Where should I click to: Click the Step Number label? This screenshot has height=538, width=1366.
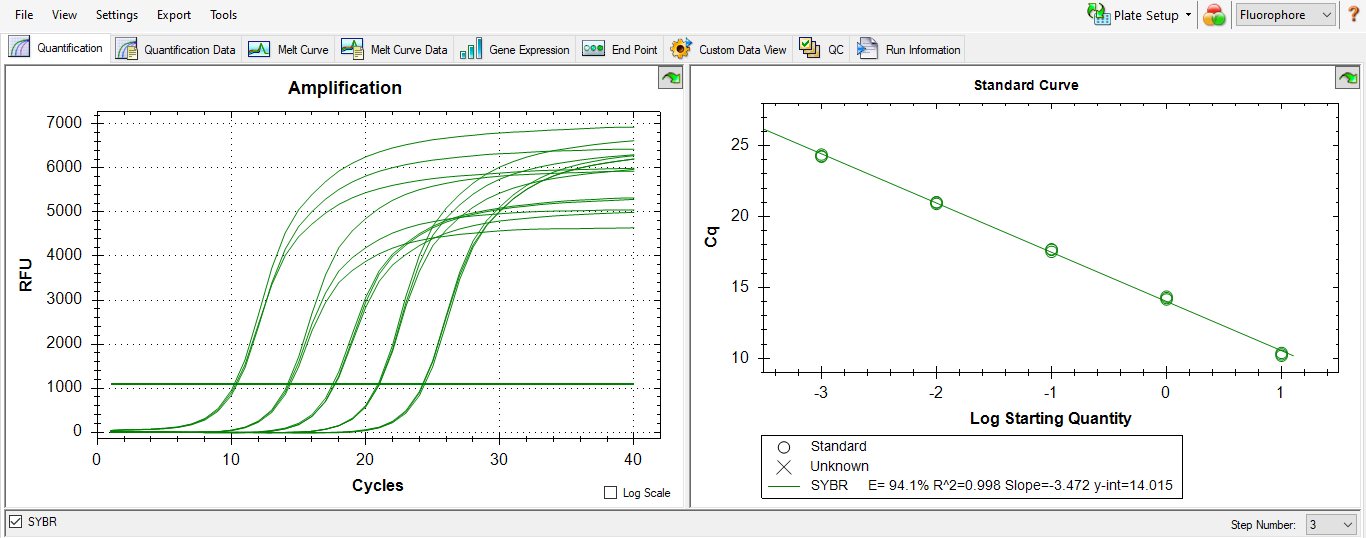[1263, 525]
